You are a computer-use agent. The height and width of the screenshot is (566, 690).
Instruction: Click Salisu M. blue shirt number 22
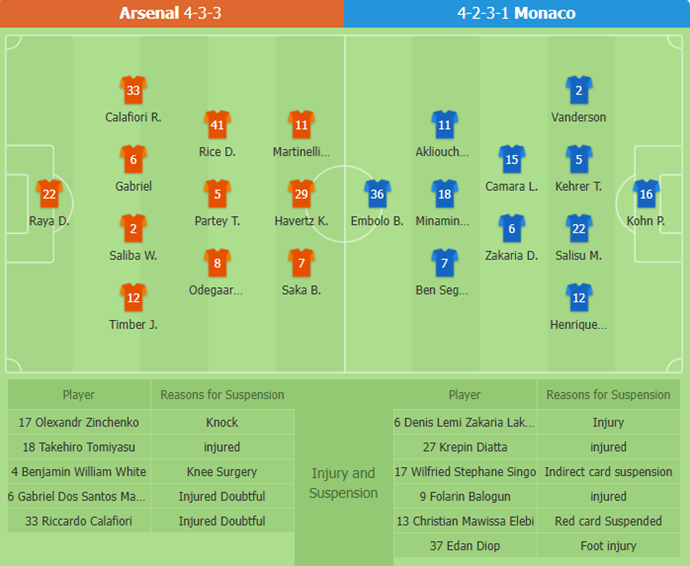point(579,228)
